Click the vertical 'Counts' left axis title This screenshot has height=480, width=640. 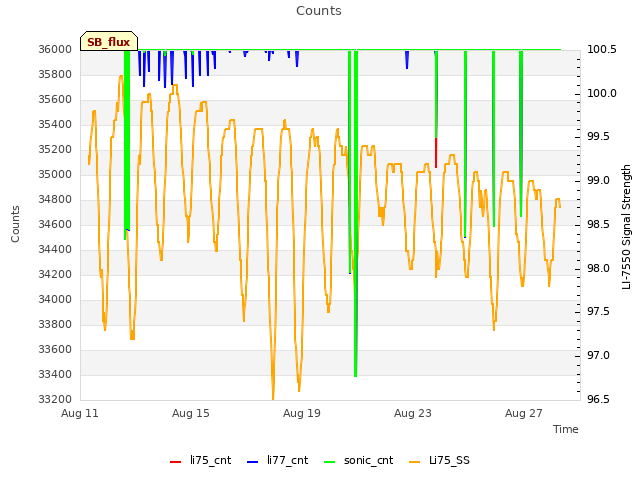click(15, 224)
